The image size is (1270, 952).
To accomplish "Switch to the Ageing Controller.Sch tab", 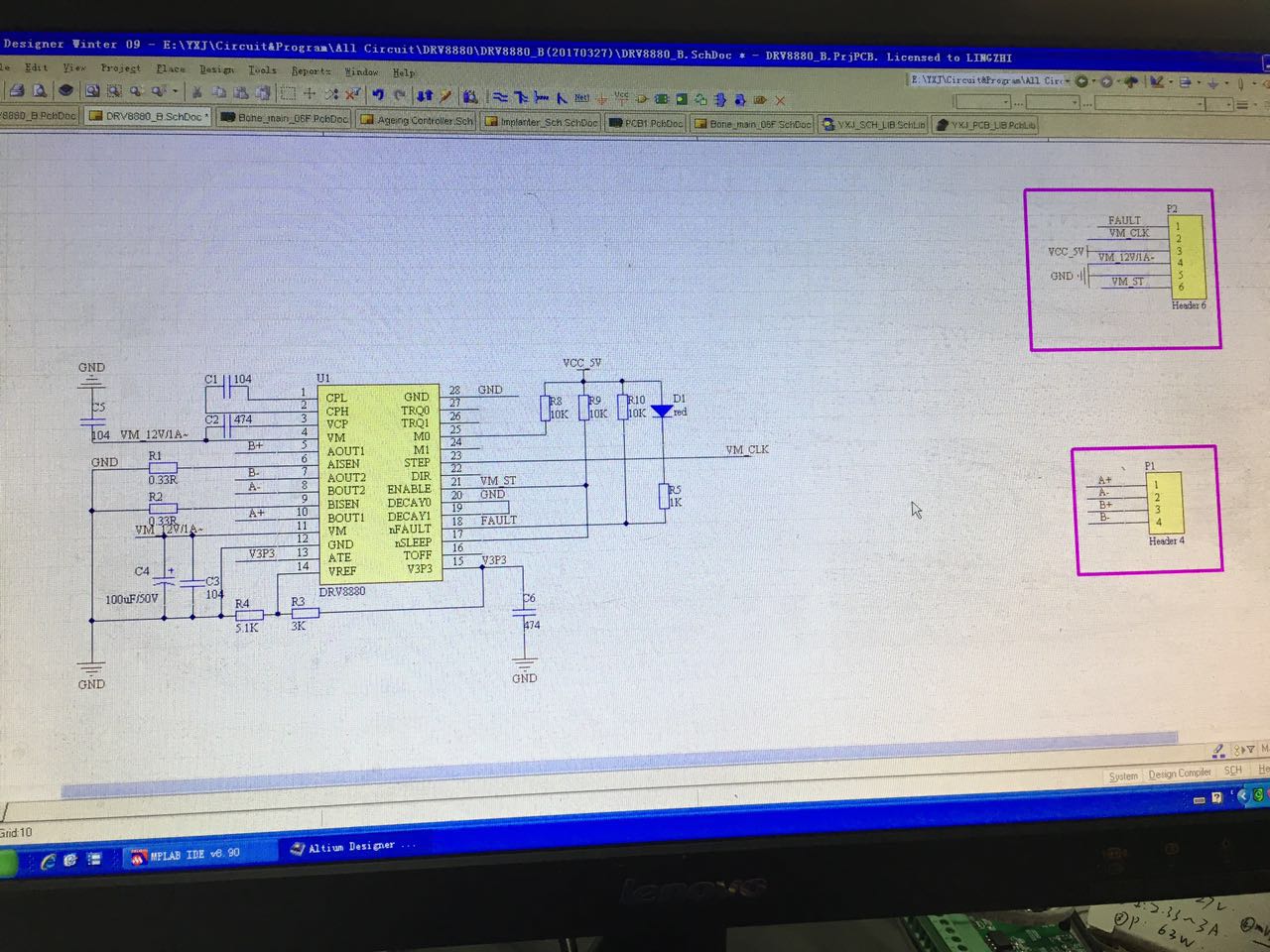I will (x=418, y=120).
